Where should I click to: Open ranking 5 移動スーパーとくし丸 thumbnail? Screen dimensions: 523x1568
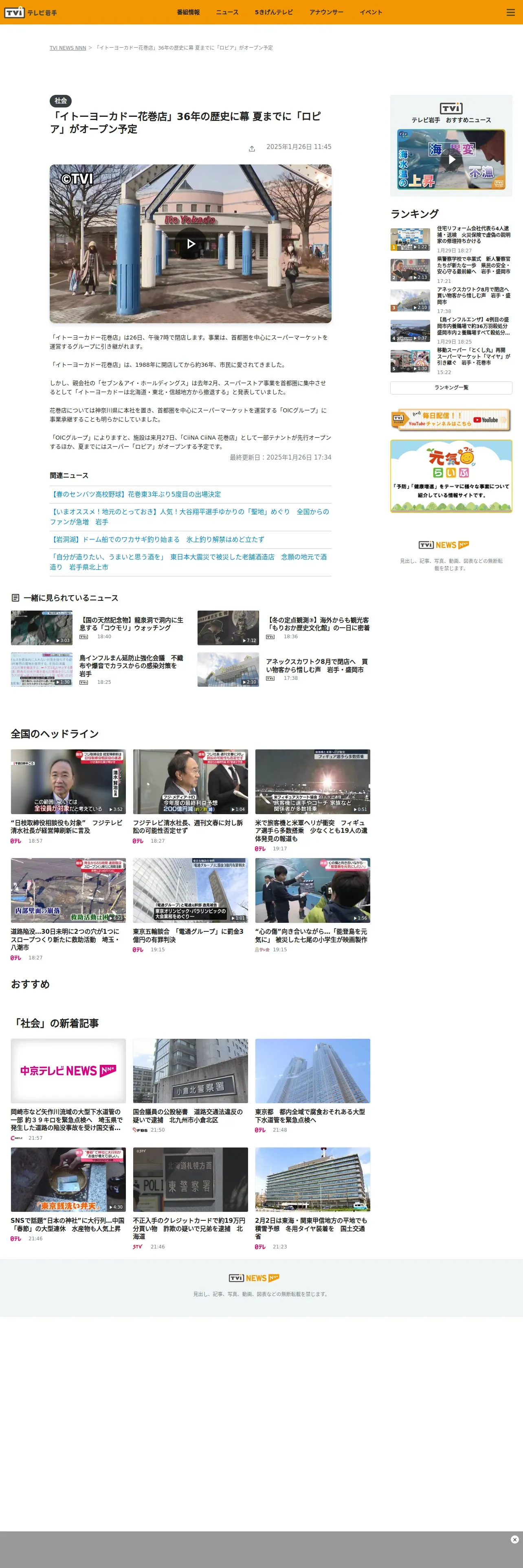click(410, 361)
